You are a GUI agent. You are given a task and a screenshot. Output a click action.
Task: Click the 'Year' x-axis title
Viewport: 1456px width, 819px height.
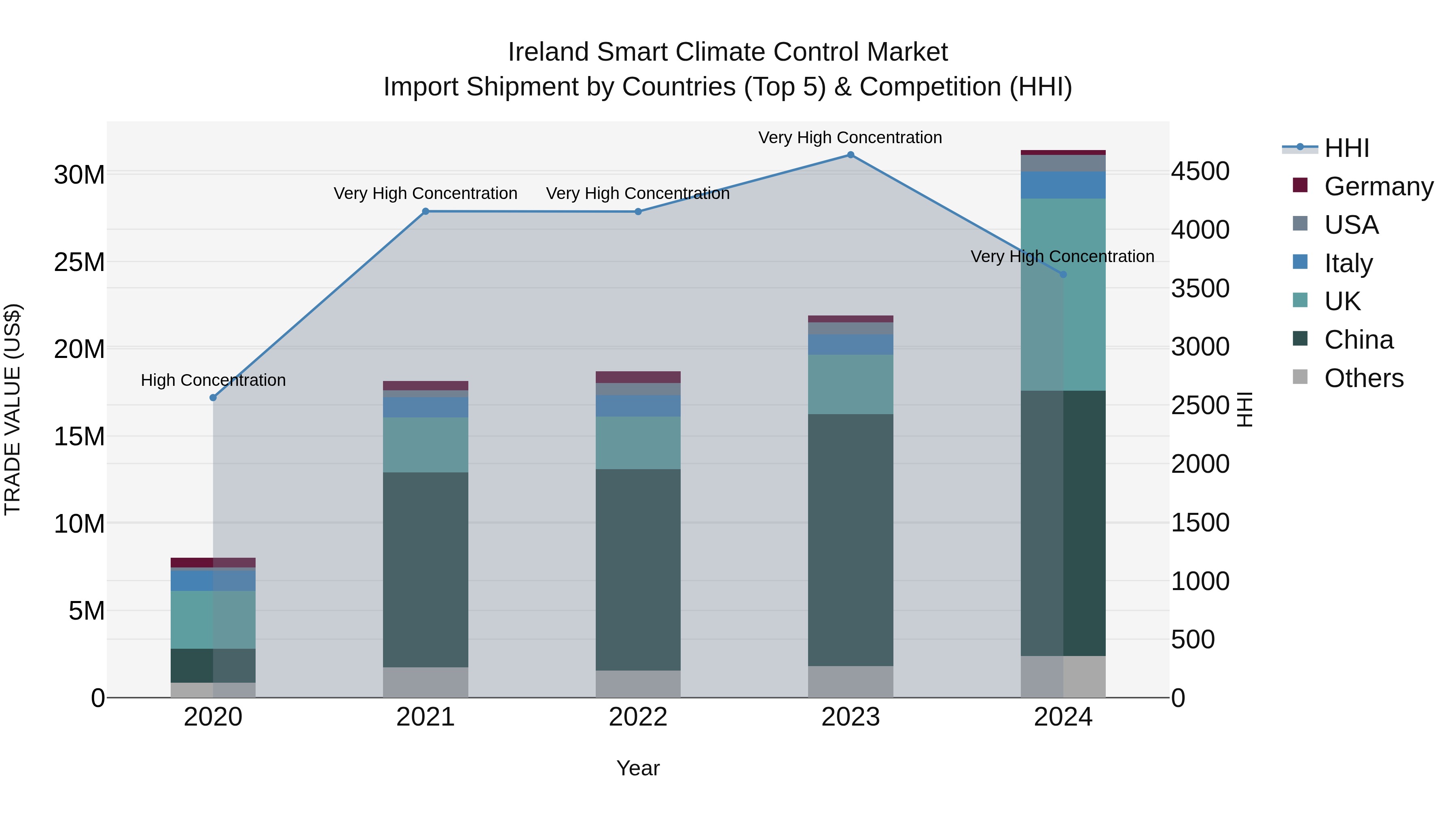638,768
